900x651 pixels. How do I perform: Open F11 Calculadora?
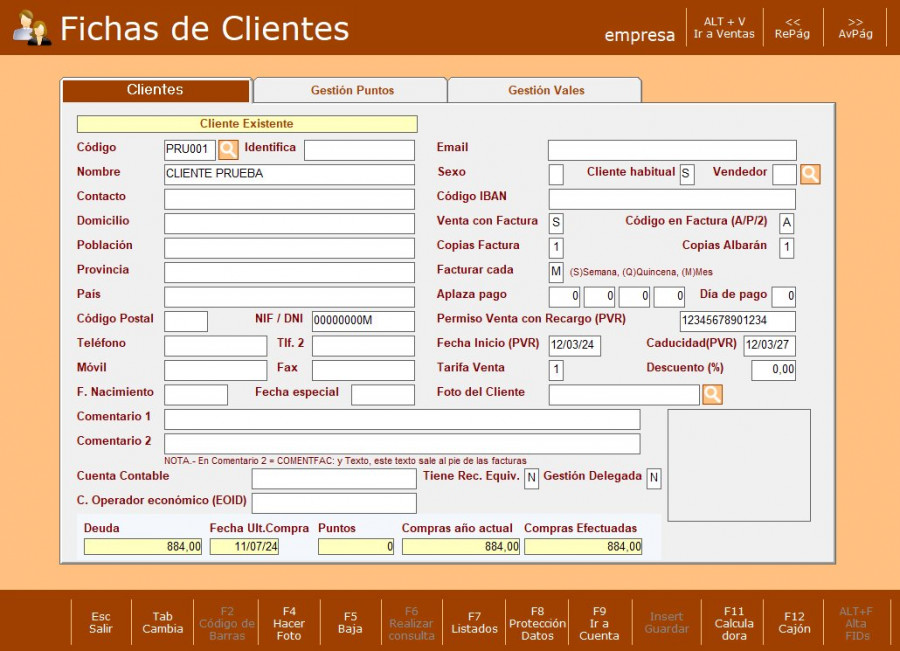(734, 623)
